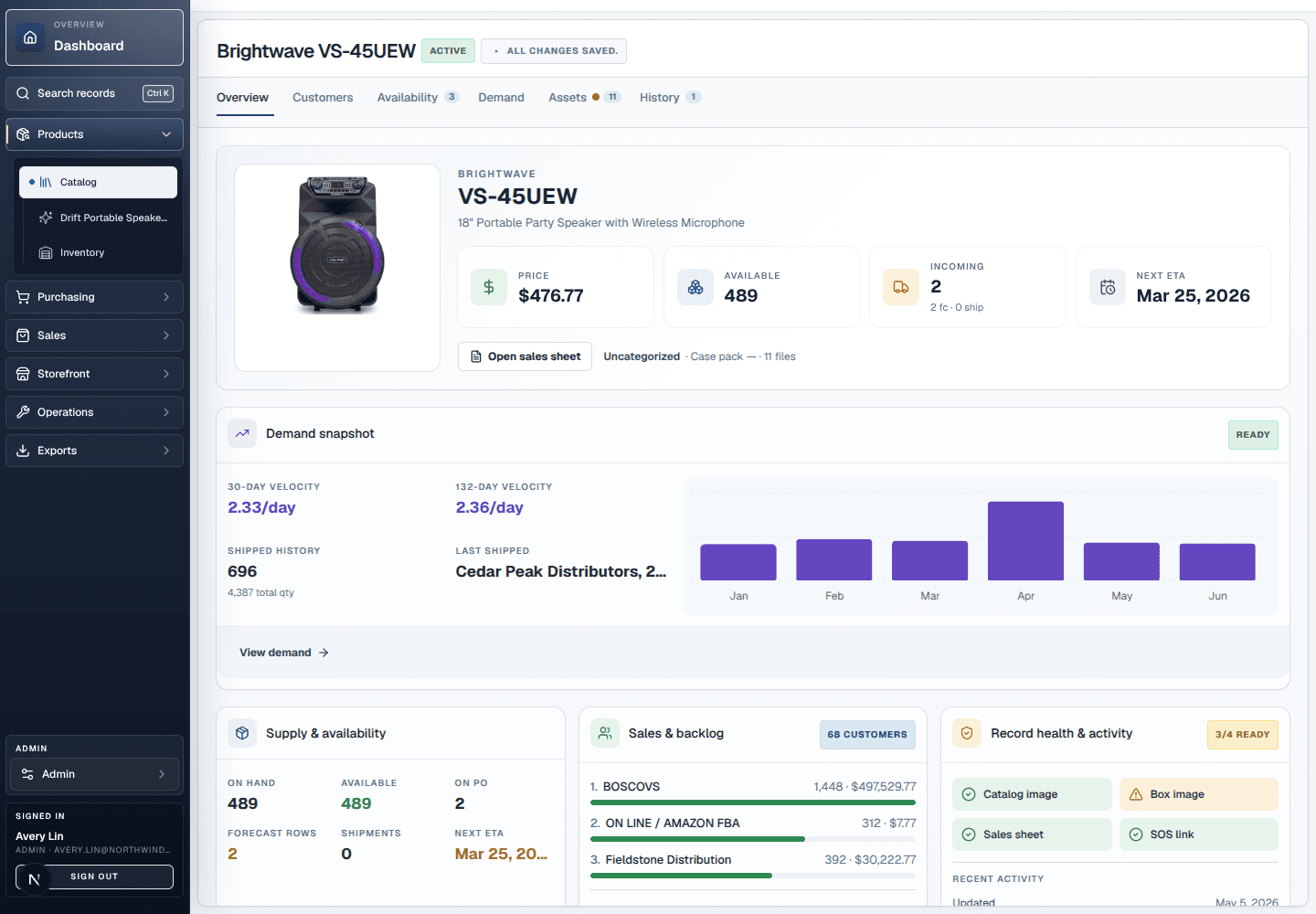The width and height of the screenshot is (1316, 914).
Task: Click the Purchasing cart icon
Action: coord(23,297)
